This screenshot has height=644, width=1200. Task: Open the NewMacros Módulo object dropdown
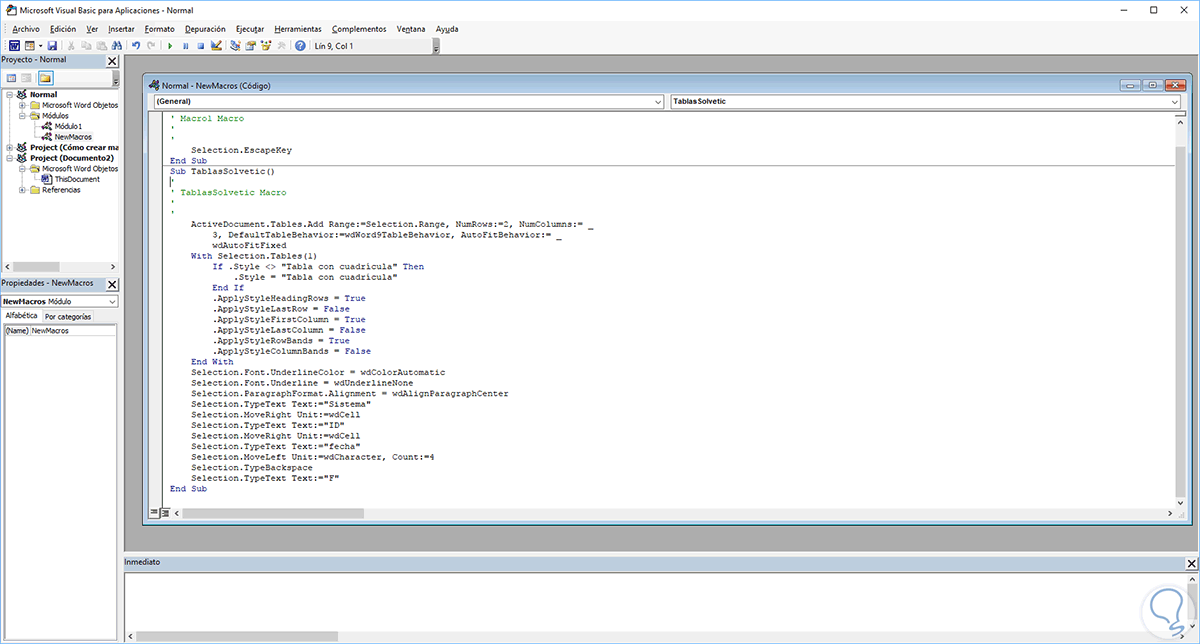click(x=112, y=301)
